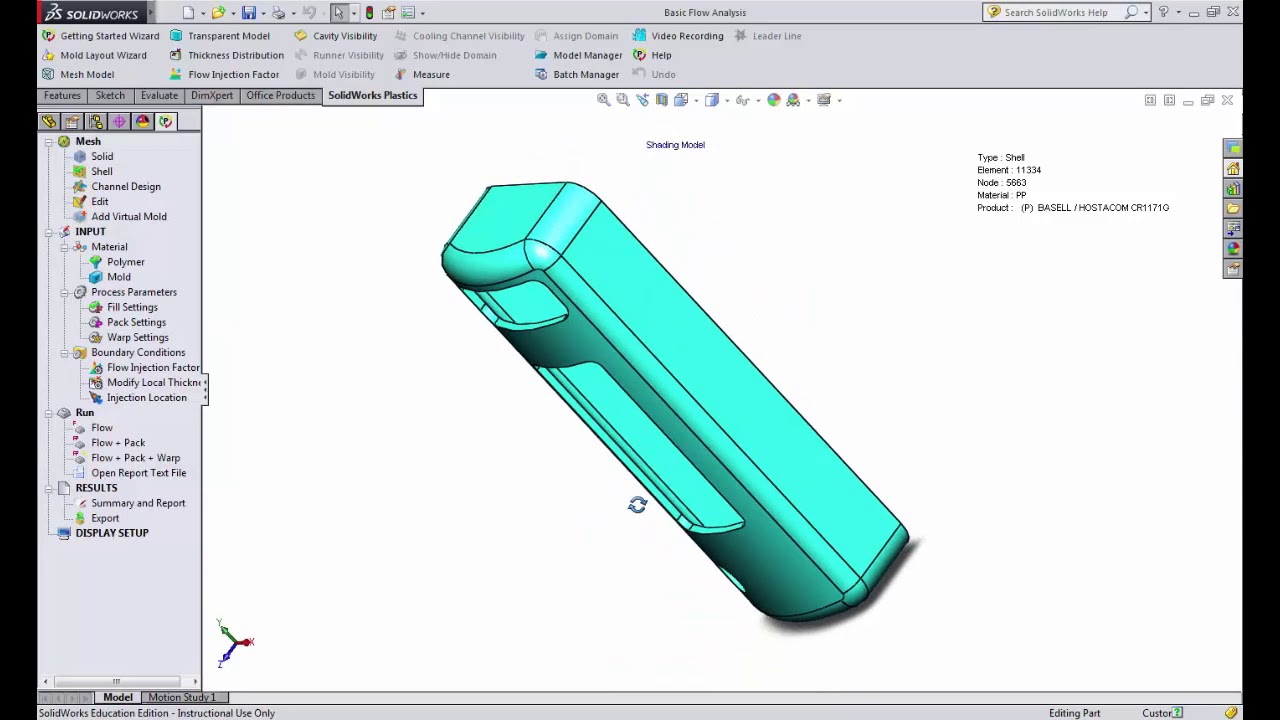
Task: Collapse the Boundary Conditions node
Action: click(64, 352)
